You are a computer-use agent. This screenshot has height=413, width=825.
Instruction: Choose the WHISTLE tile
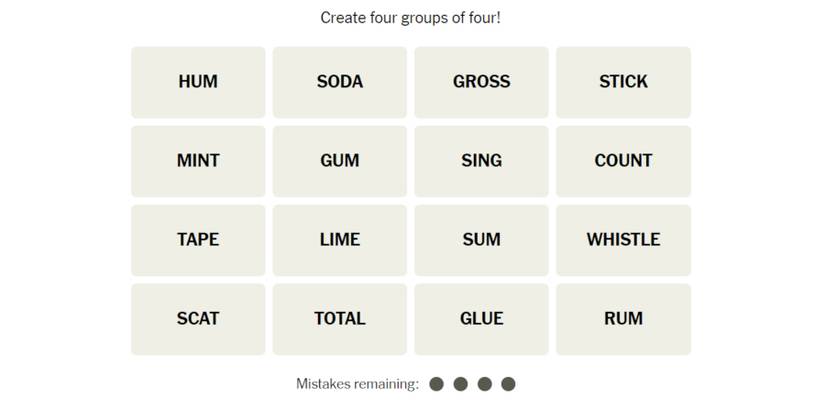pos(623,240)
